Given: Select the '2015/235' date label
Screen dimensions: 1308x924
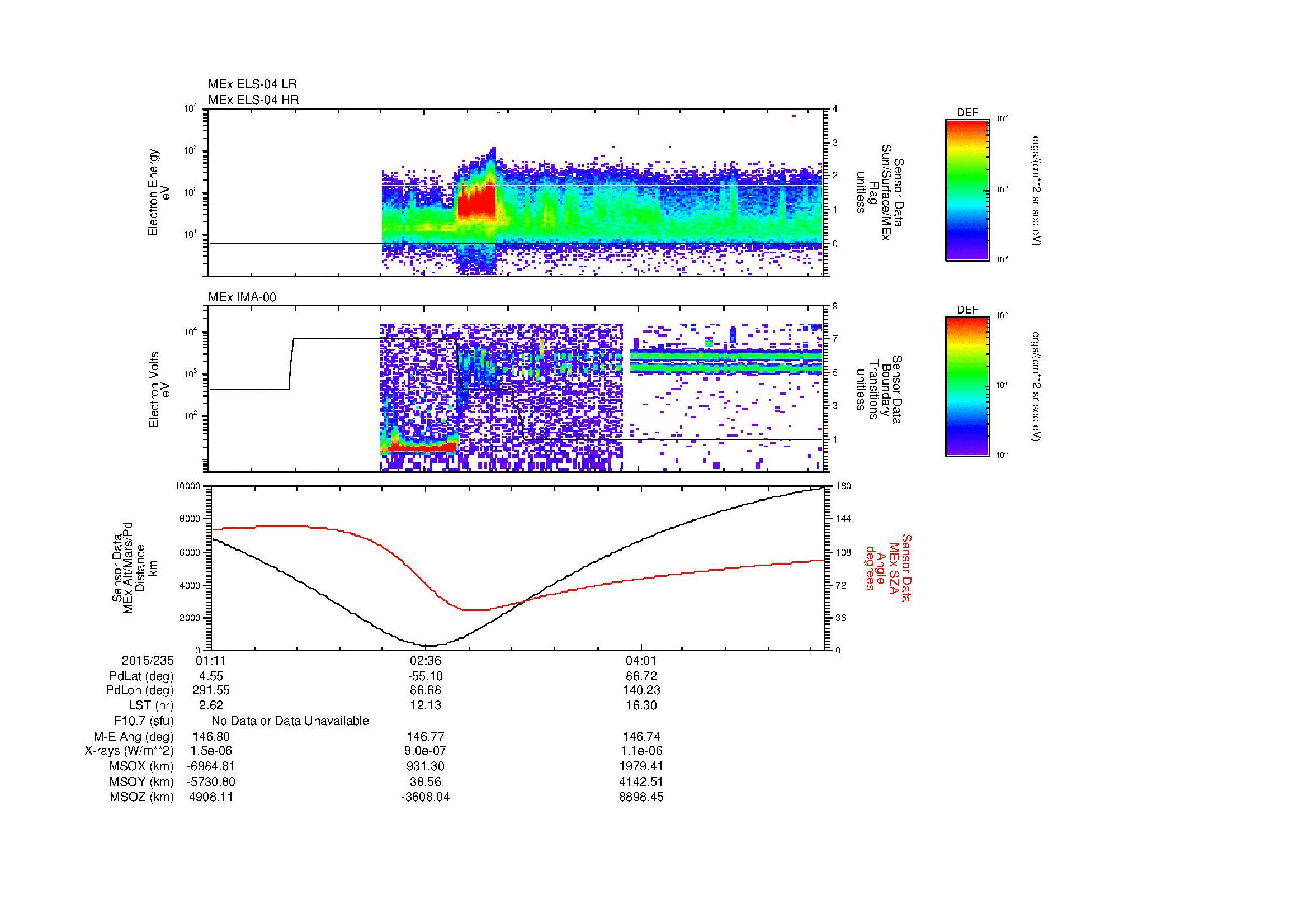Looking at the screenshot, I should click(x=148, y=661).
